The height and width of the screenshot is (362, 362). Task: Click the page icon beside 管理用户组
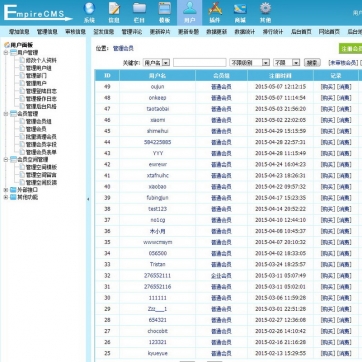point(22,68)
